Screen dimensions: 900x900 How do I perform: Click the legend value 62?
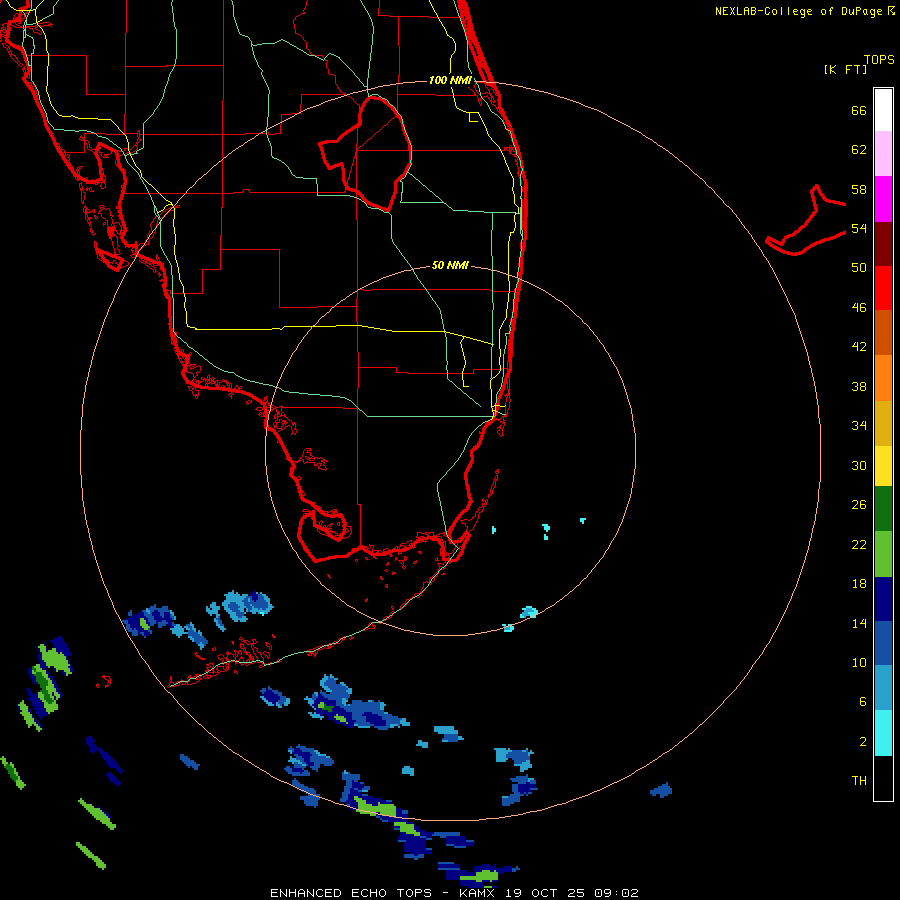[x=859, y=150]
